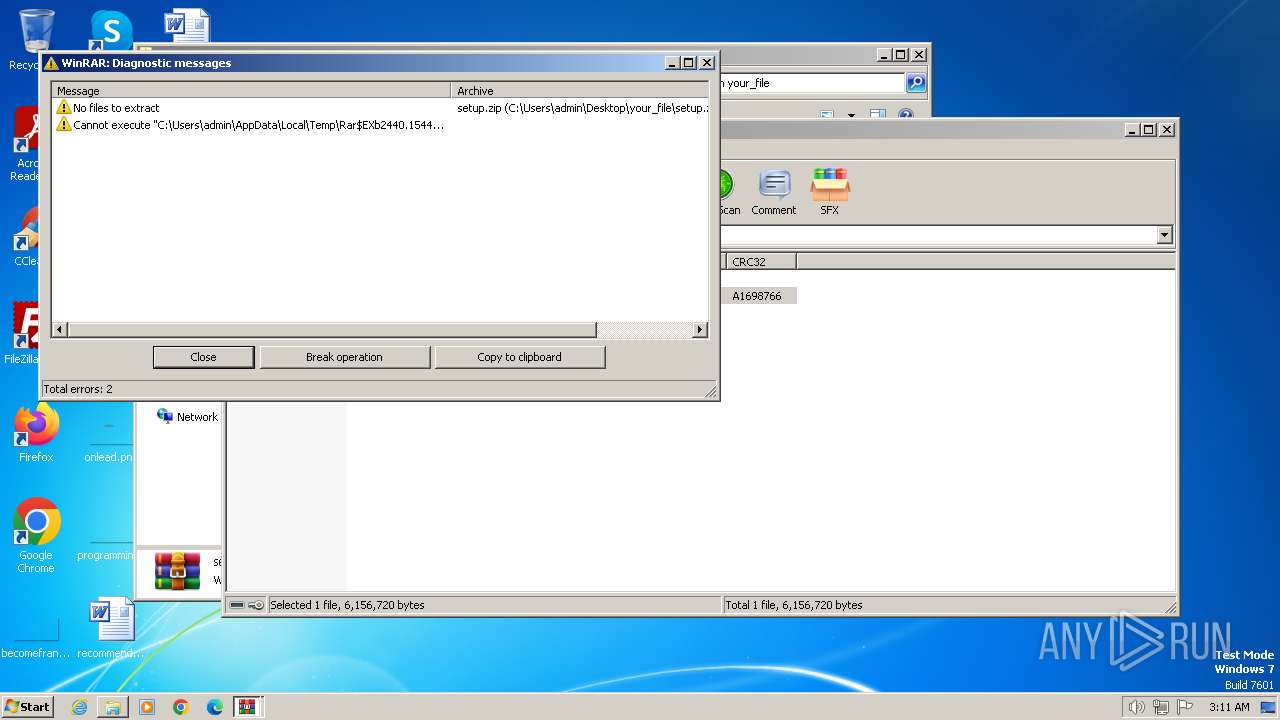Viewport: 1280px width, 720px height.
Task: Click the left arrow of the horizontal scrollbar
Action: coord(60,330)
